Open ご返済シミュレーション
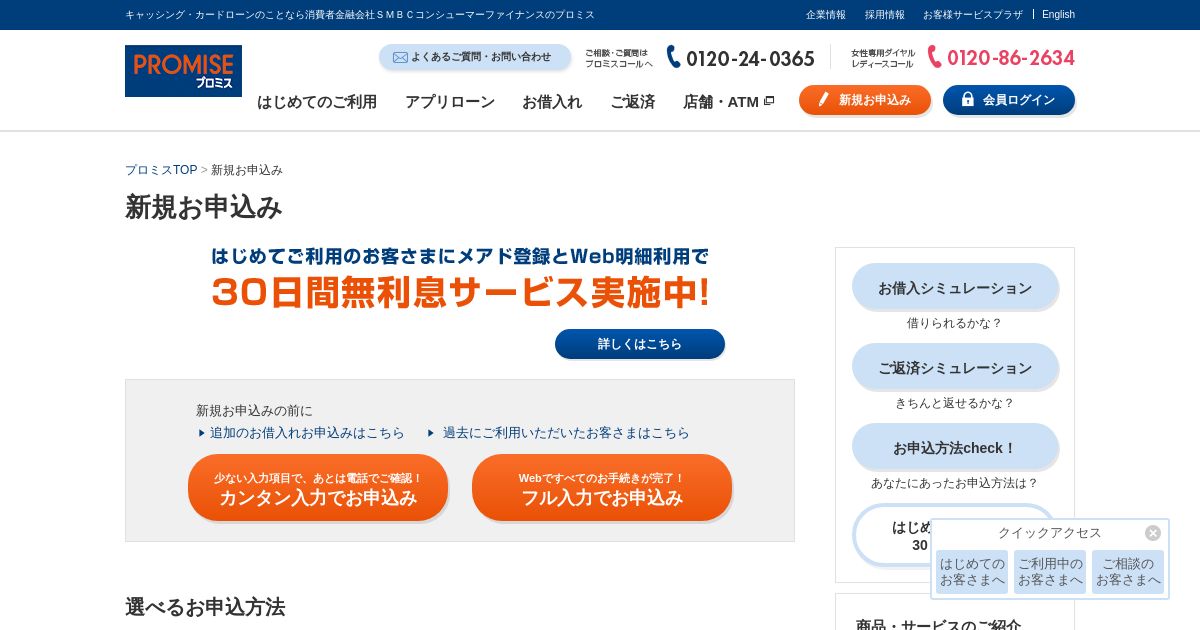This screenshot has width=1200, height=630. tap(955, 367)
